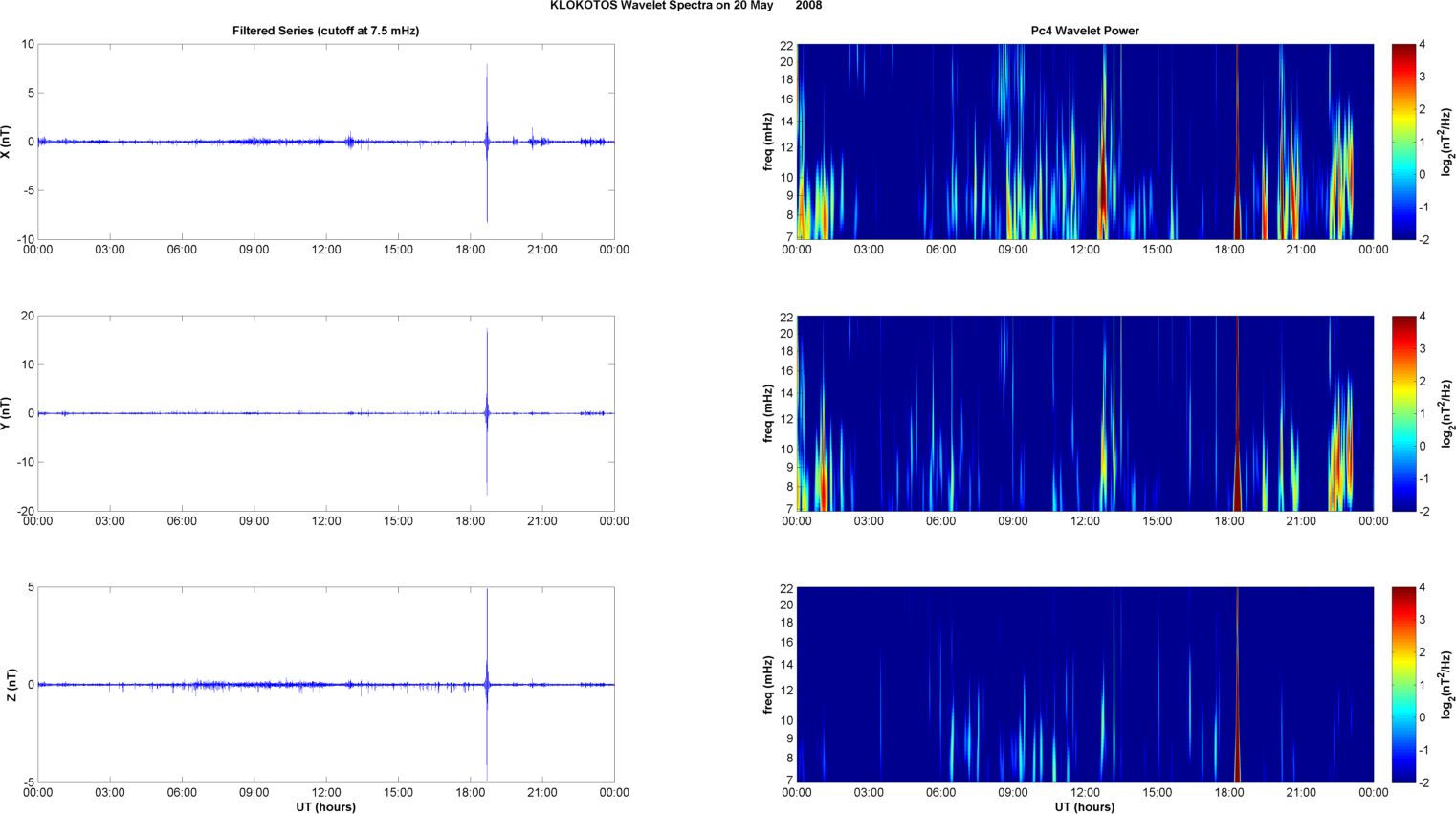Click freq (mHz) label of the middle spectrogram

767,413
